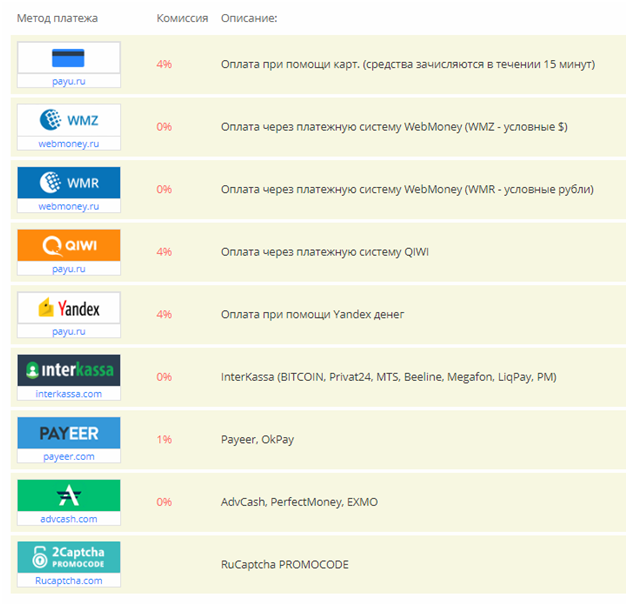
Task: Open webmoney.ru link under WMR
Action: 68,206
